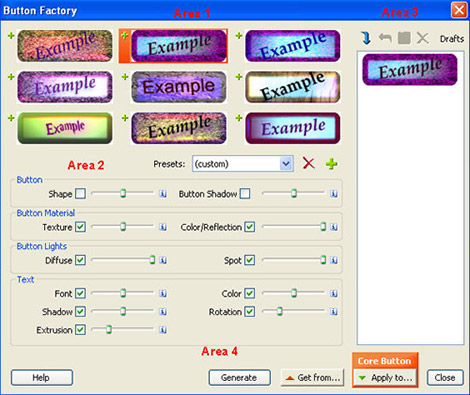This screenshot has height=395, width=470.
Task: Select the draft thumbnail in Drafts list
Action: pyautogui.click(x=410, y=70)
